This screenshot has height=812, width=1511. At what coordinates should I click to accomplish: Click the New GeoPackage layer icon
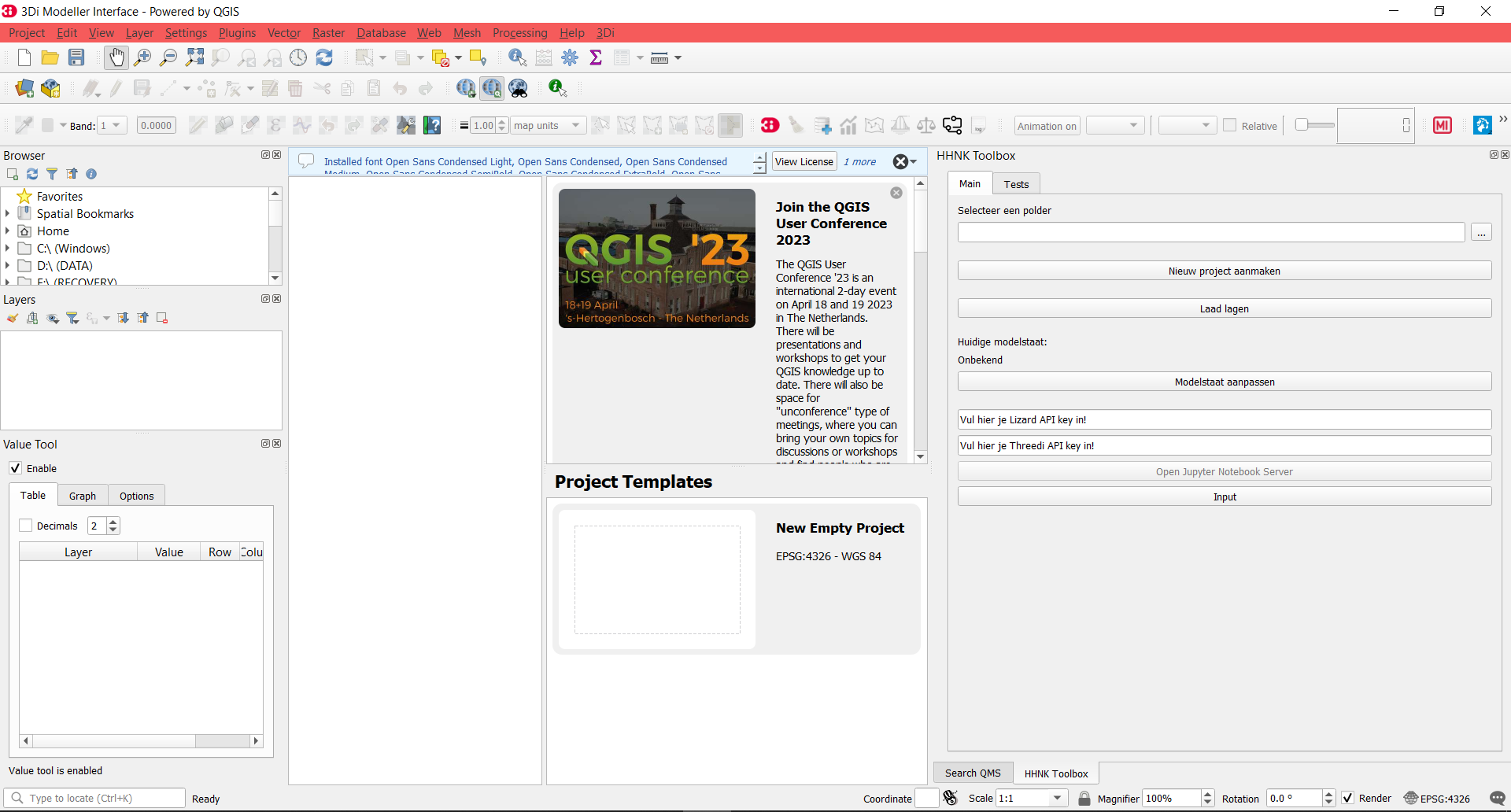(x=51, y=88)
